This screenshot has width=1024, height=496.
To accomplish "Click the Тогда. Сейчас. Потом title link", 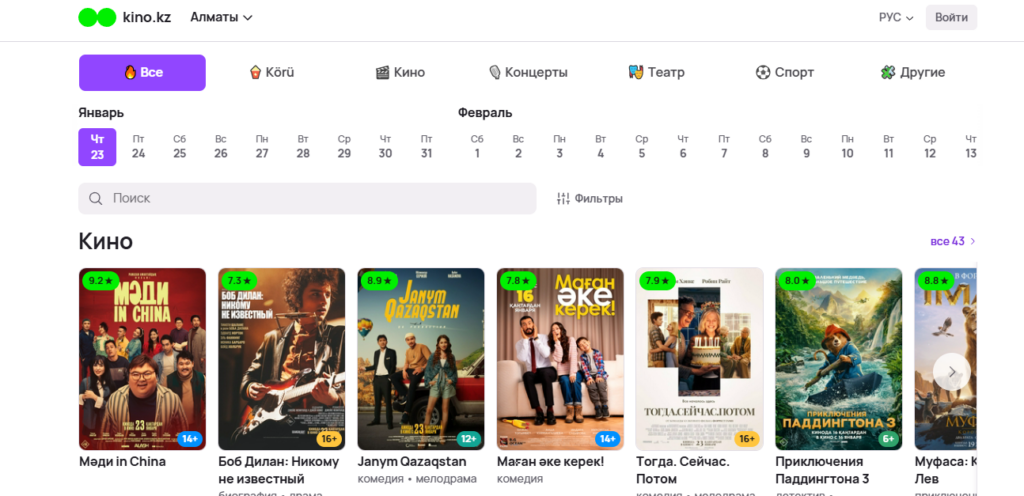I will point(683,470).
